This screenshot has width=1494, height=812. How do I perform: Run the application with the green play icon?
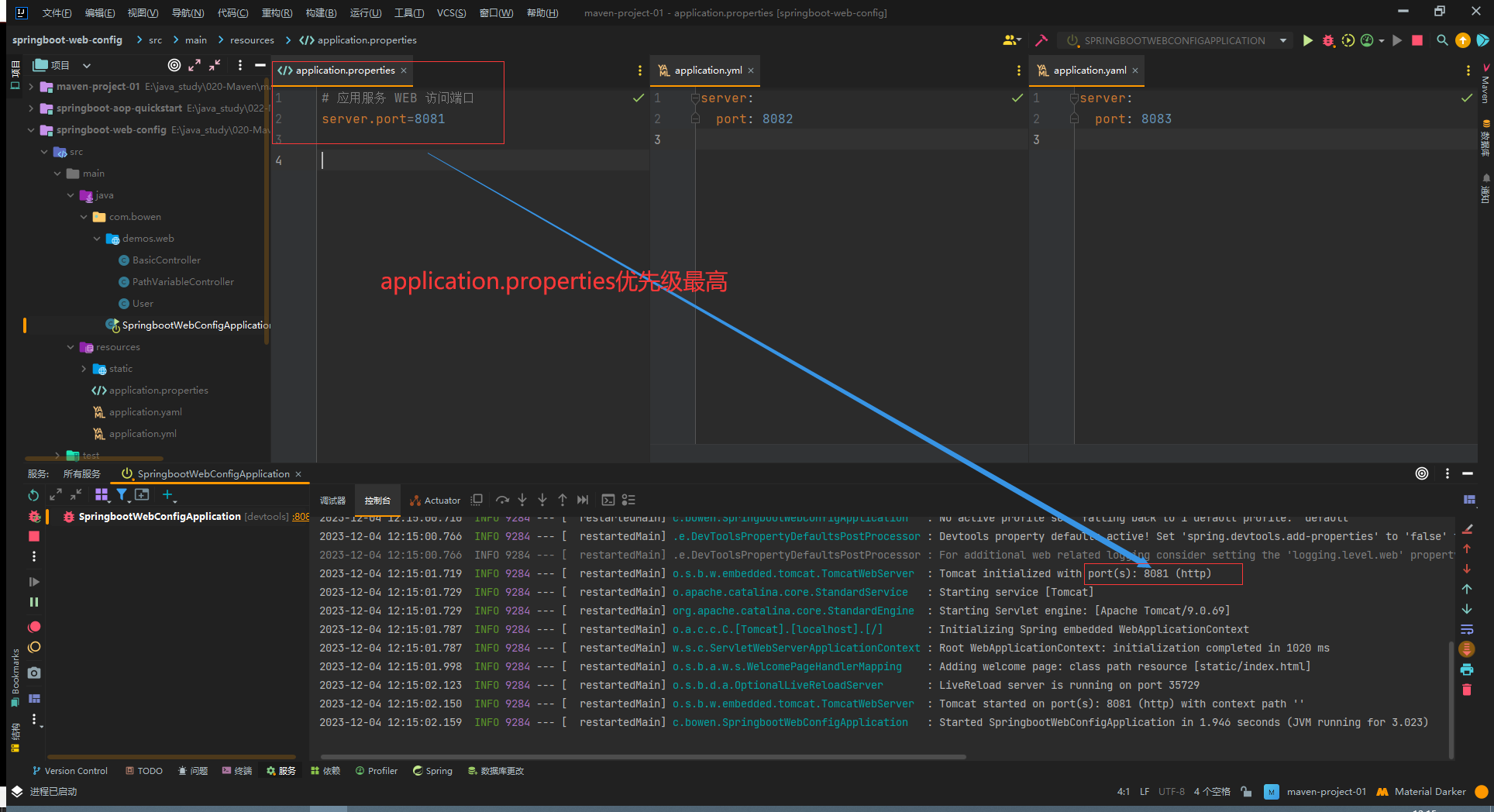tap(1308, 40)
